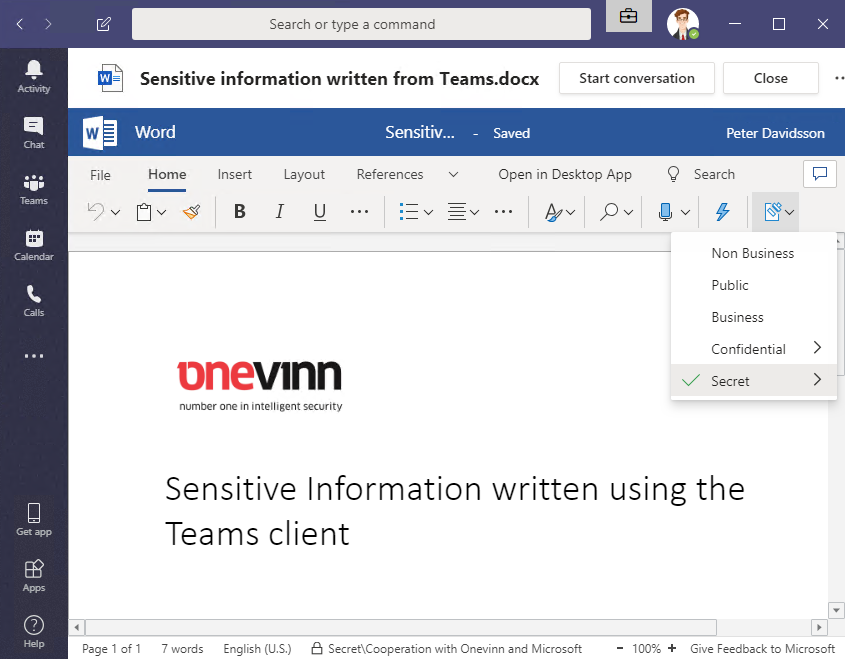The width and height of the screenshot is (845, 659).
Task: Go to Teams section in sidebar
Action: click(33, 189)
